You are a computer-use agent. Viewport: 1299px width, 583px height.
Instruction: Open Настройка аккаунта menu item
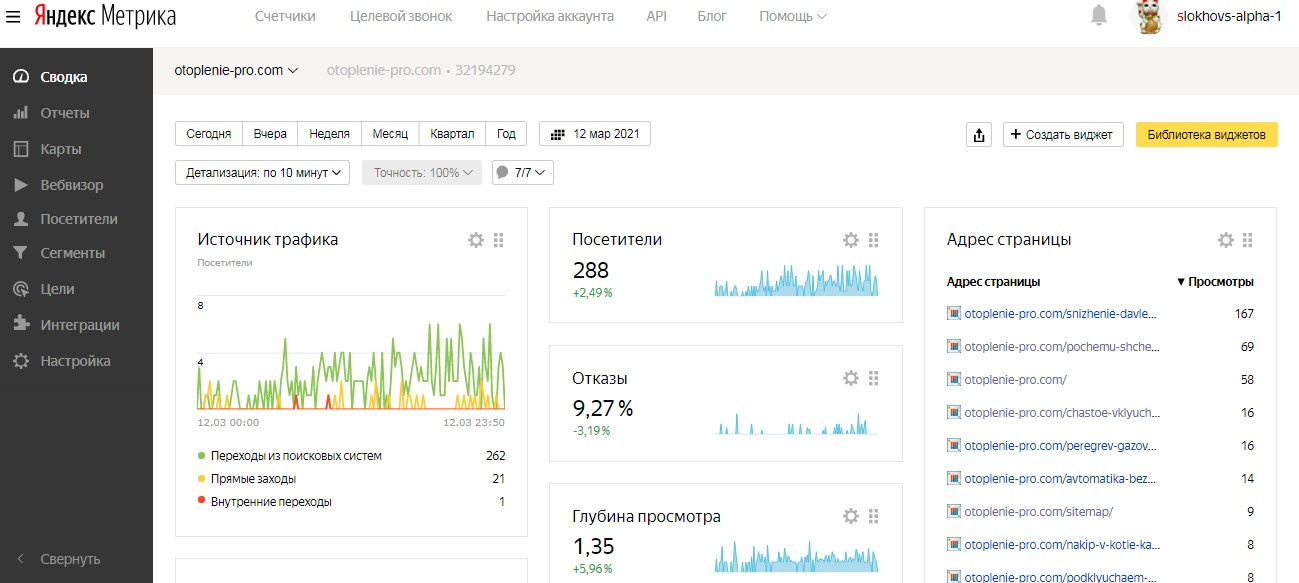(x=550, y=16)
